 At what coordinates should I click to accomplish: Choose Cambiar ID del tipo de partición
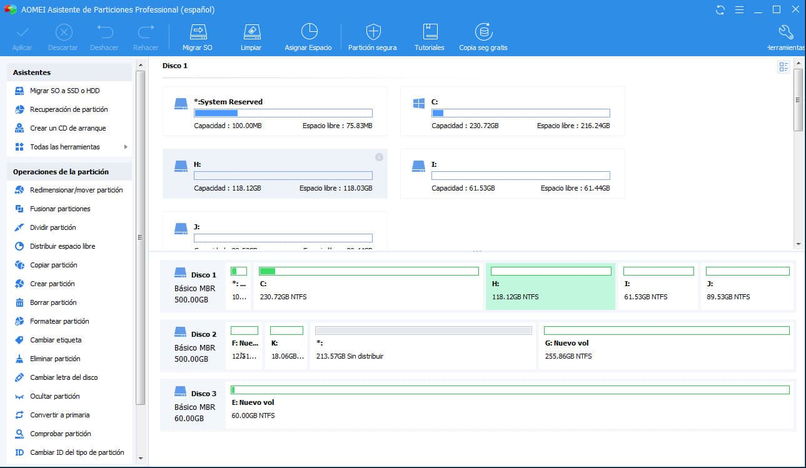77,453
